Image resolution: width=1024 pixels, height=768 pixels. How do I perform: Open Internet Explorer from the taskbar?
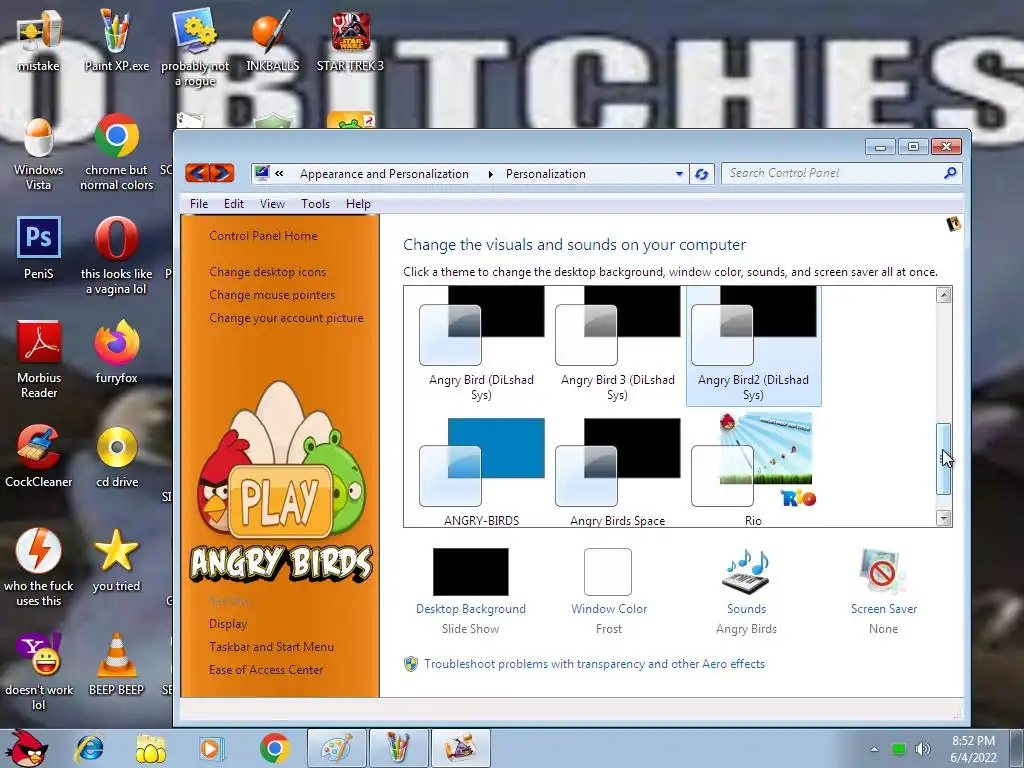[89, 748]
